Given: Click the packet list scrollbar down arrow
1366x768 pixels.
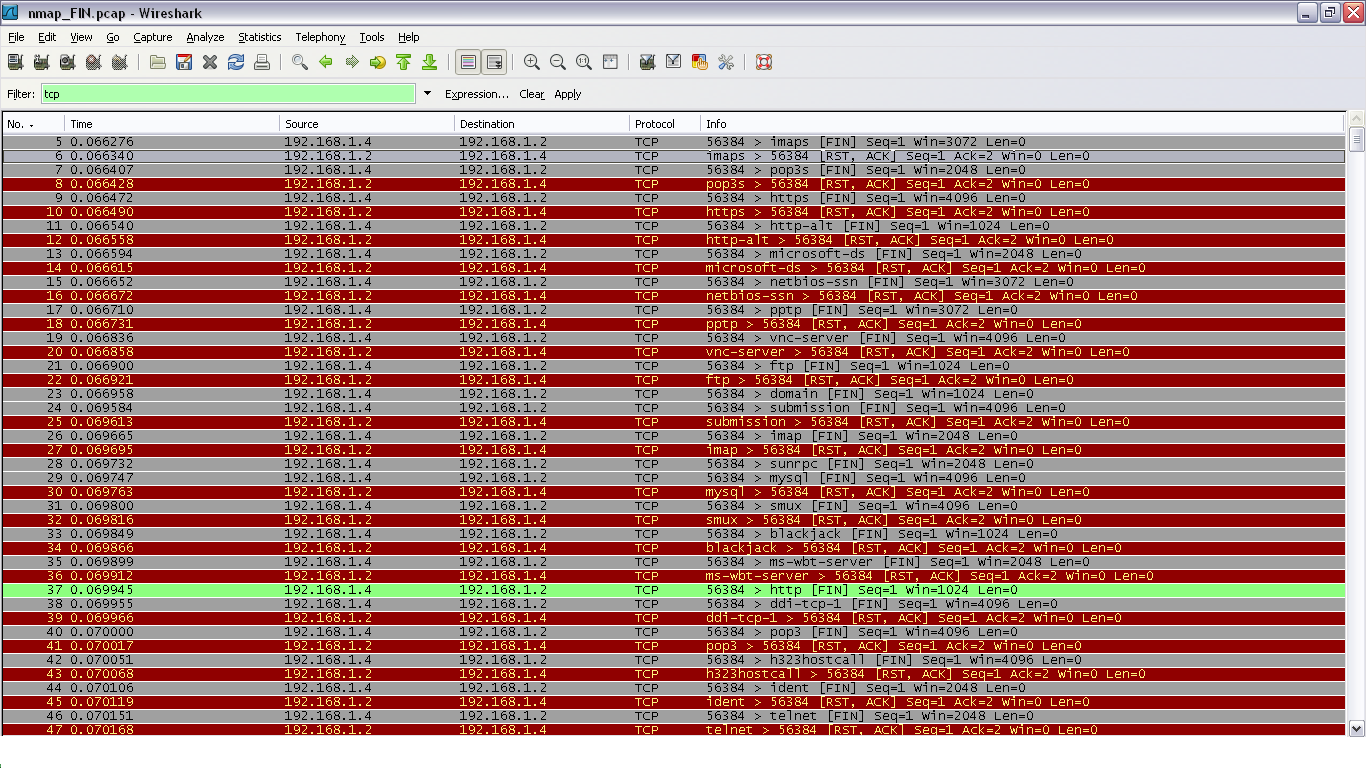Looking at the screenshot, I should coord(1356,728).
